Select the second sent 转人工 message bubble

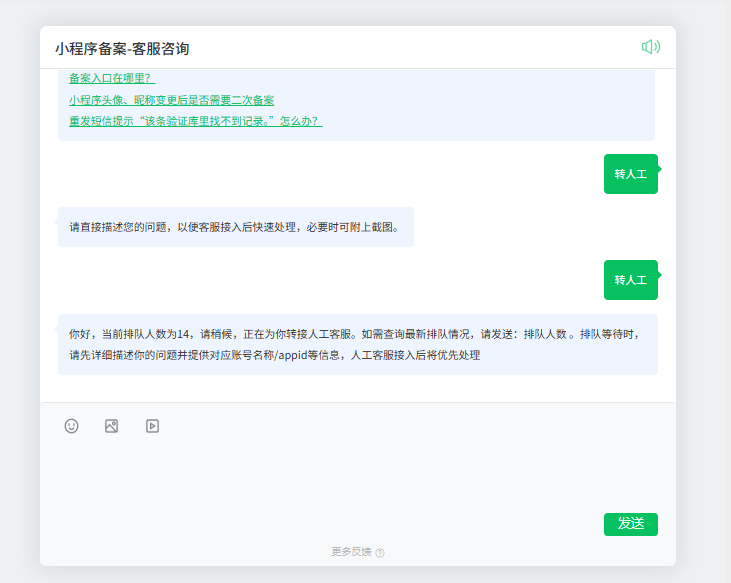coord(630,280)
